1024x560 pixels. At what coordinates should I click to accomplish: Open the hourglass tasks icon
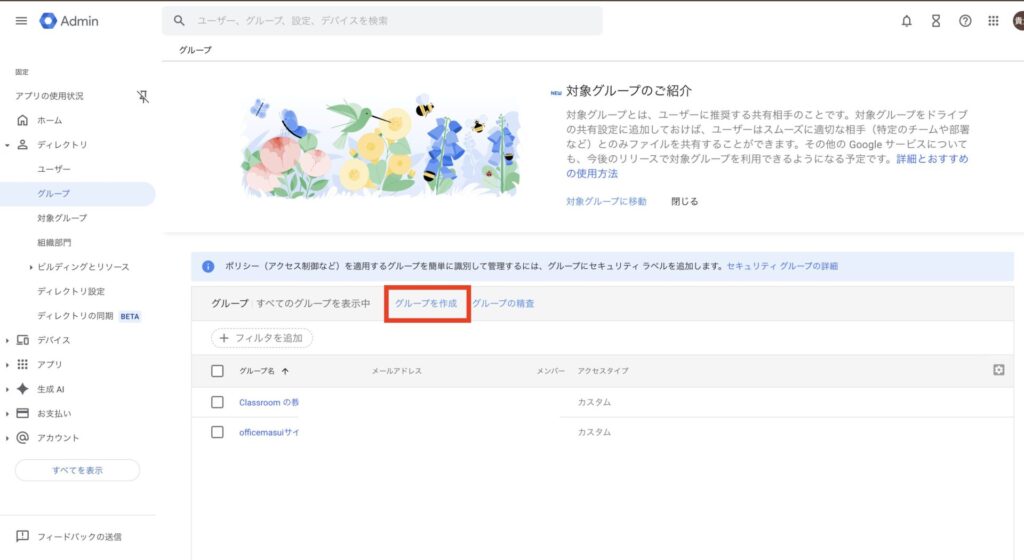[936, 21]
